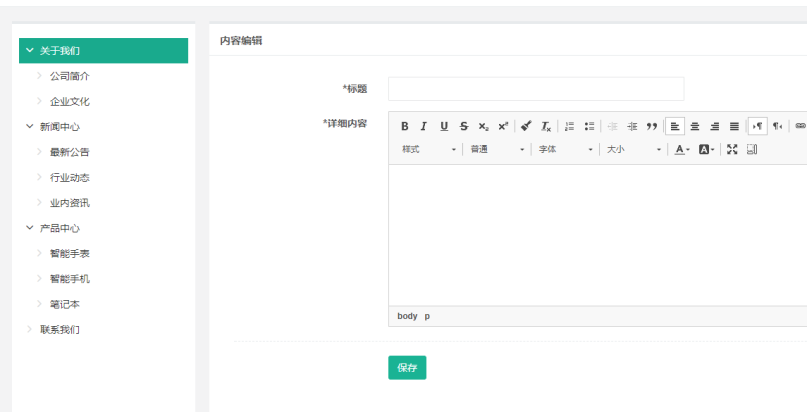Click the underline icon
The height and width of the screenshot is (412, 807).
point(444,126)
